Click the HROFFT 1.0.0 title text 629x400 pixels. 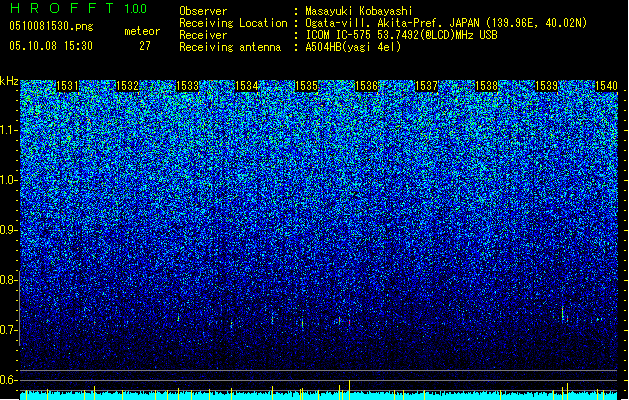(79, 8)
